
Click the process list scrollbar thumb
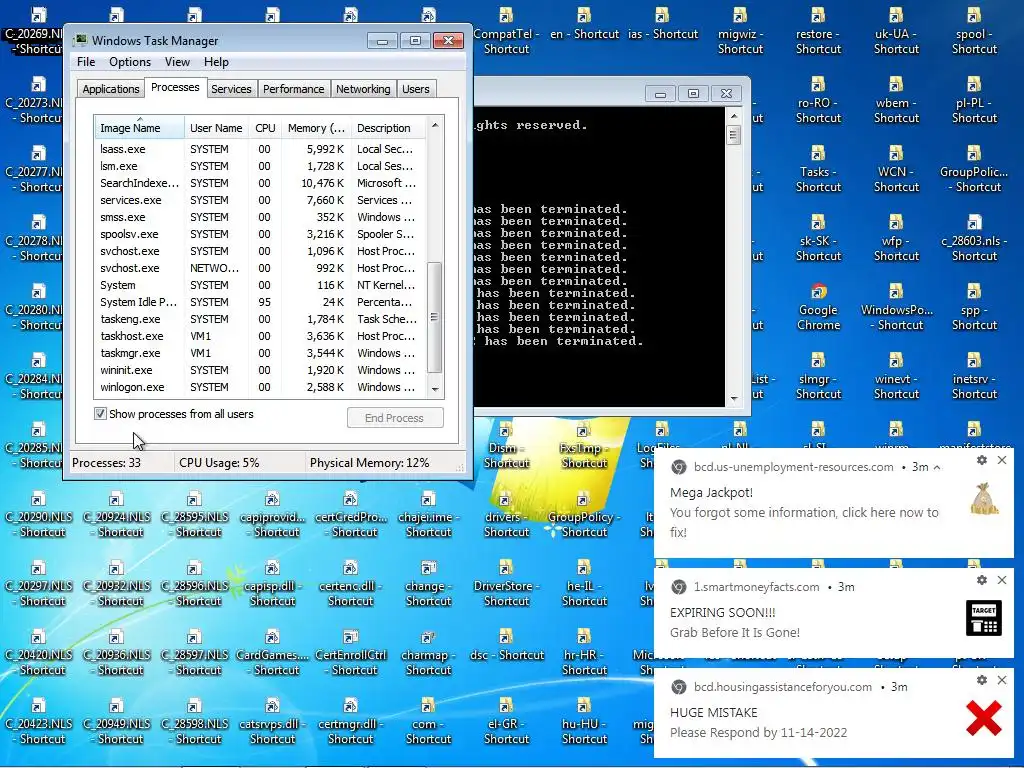434,317
